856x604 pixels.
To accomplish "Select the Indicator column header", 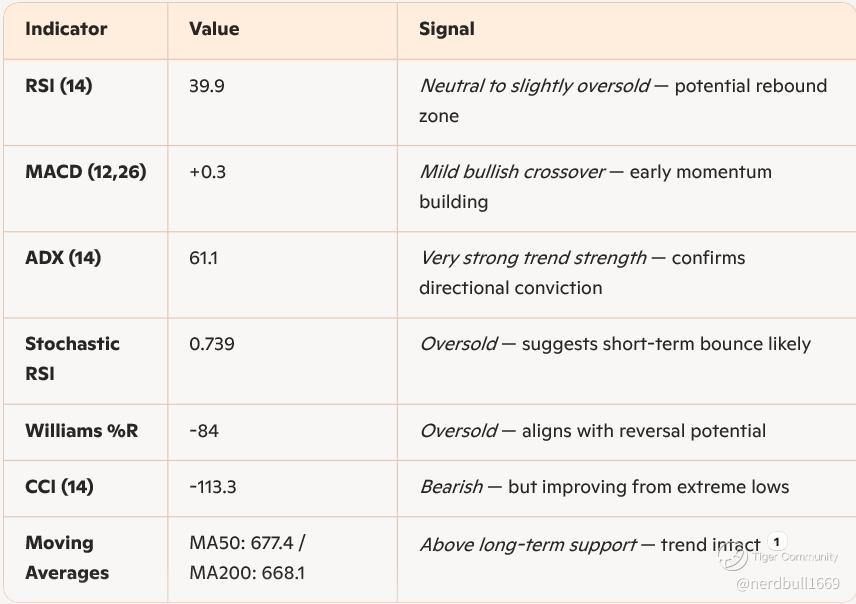I will [x=66, y=29].
